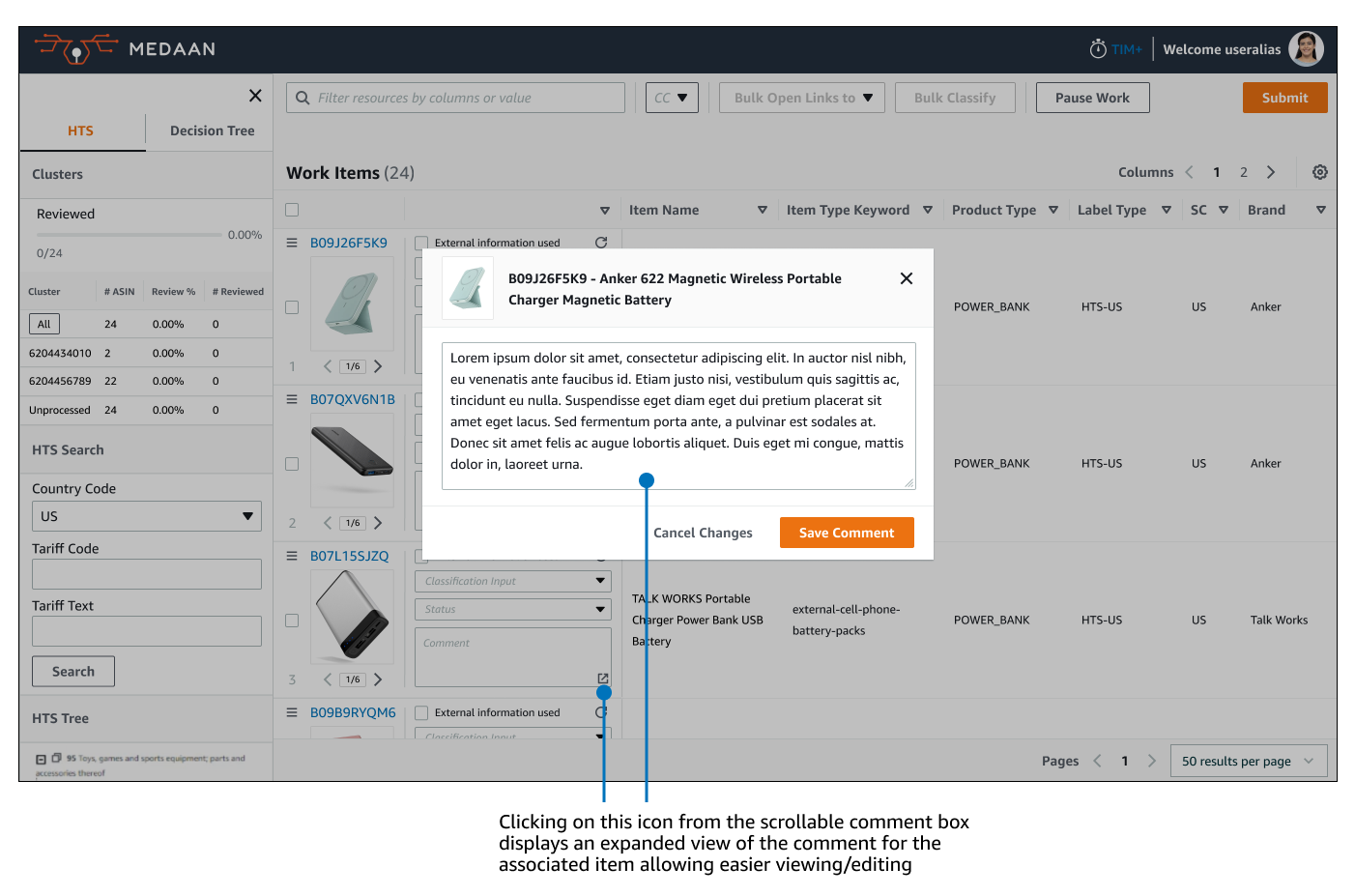
Task: Click drag handle for B09B9RYQM6 row
Action: point(292,712)
